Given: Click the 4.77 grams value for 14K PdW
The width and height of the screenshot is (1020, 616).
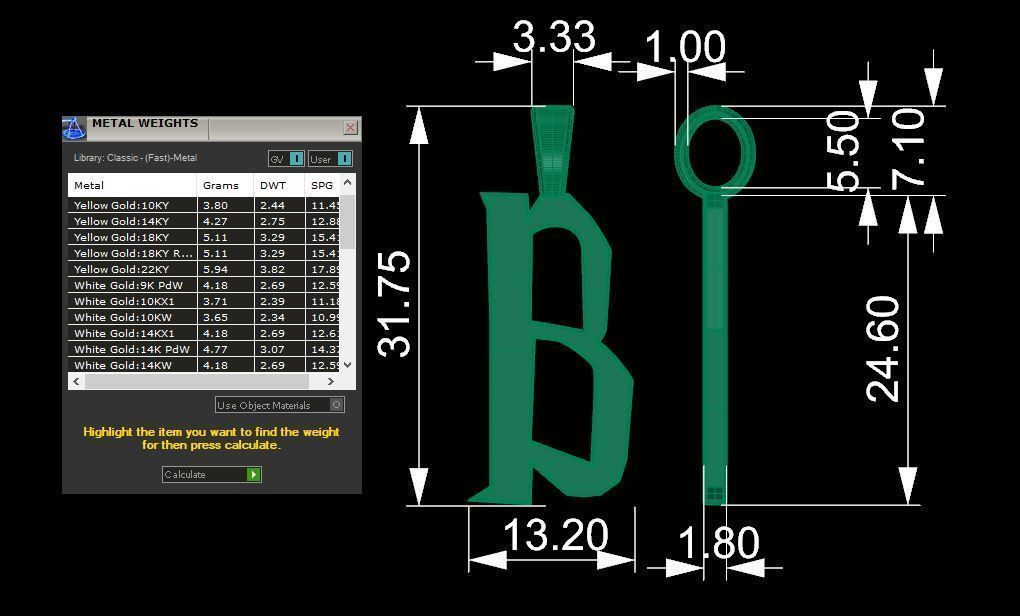Looking at the screenshot, I should pyautogui.click(x=215, y=349).
